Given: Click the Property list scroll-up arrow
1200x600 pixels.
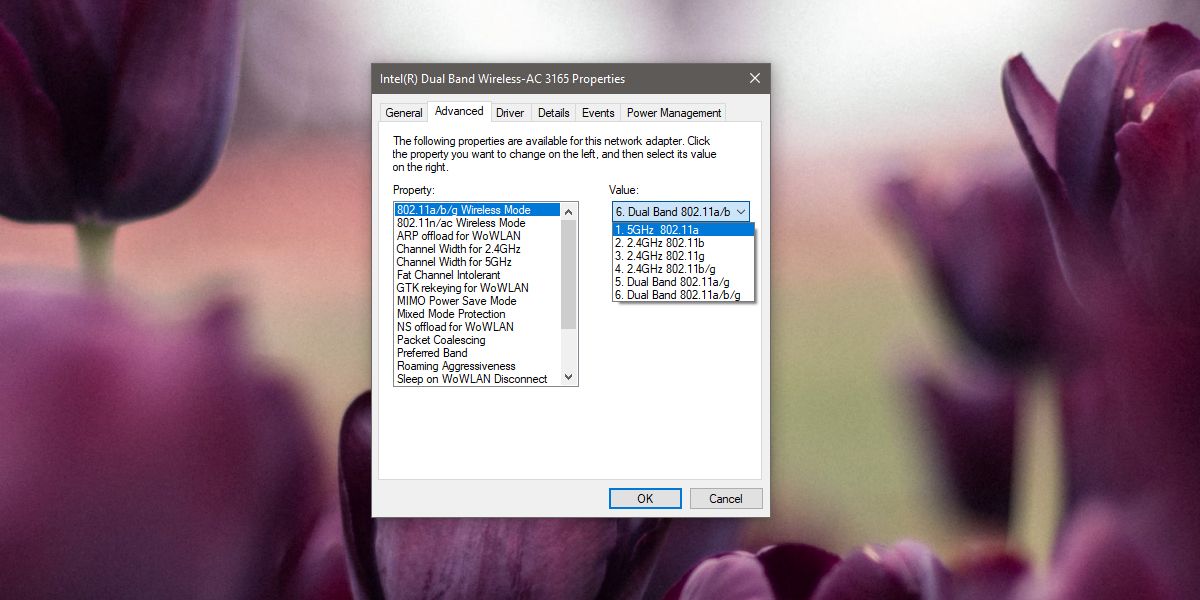Looking at the screenshot, I should pos(569,211).
